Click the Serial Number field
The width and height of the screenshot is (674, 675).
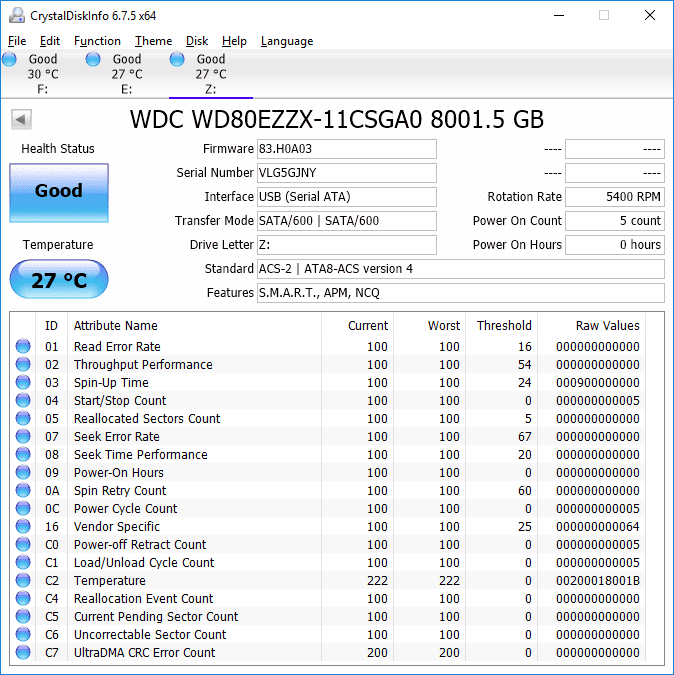[346, 173]
